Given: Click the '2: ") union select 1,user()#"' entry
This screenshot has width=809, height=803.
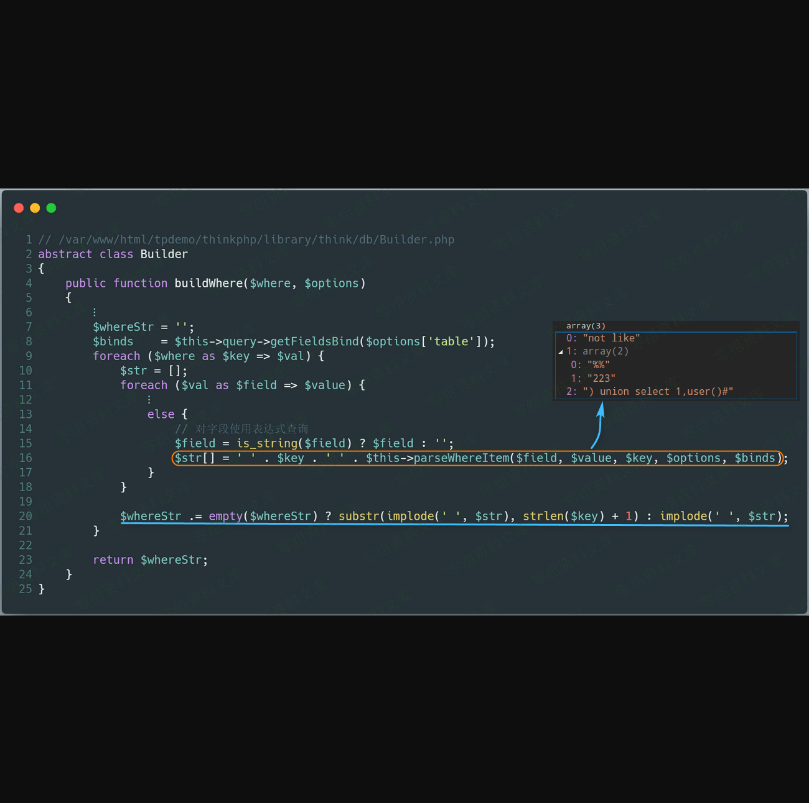Looking at the screenshot, I should [x=650, y=391].
